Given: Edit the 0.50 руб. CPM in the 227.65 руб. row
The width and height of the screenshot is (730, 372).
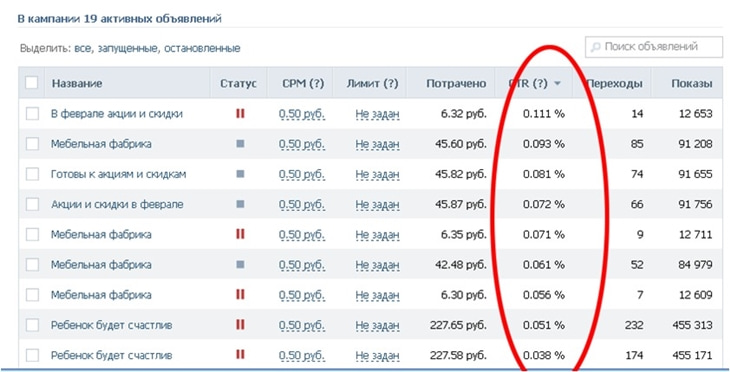Looking at the screenshot, I should coord(302,325).
